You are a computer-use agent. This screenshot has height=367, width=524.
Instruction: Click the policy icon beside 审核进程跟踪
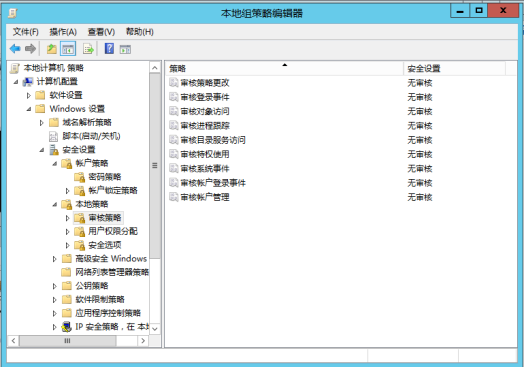pyautogui.click(x=173, y=125)
